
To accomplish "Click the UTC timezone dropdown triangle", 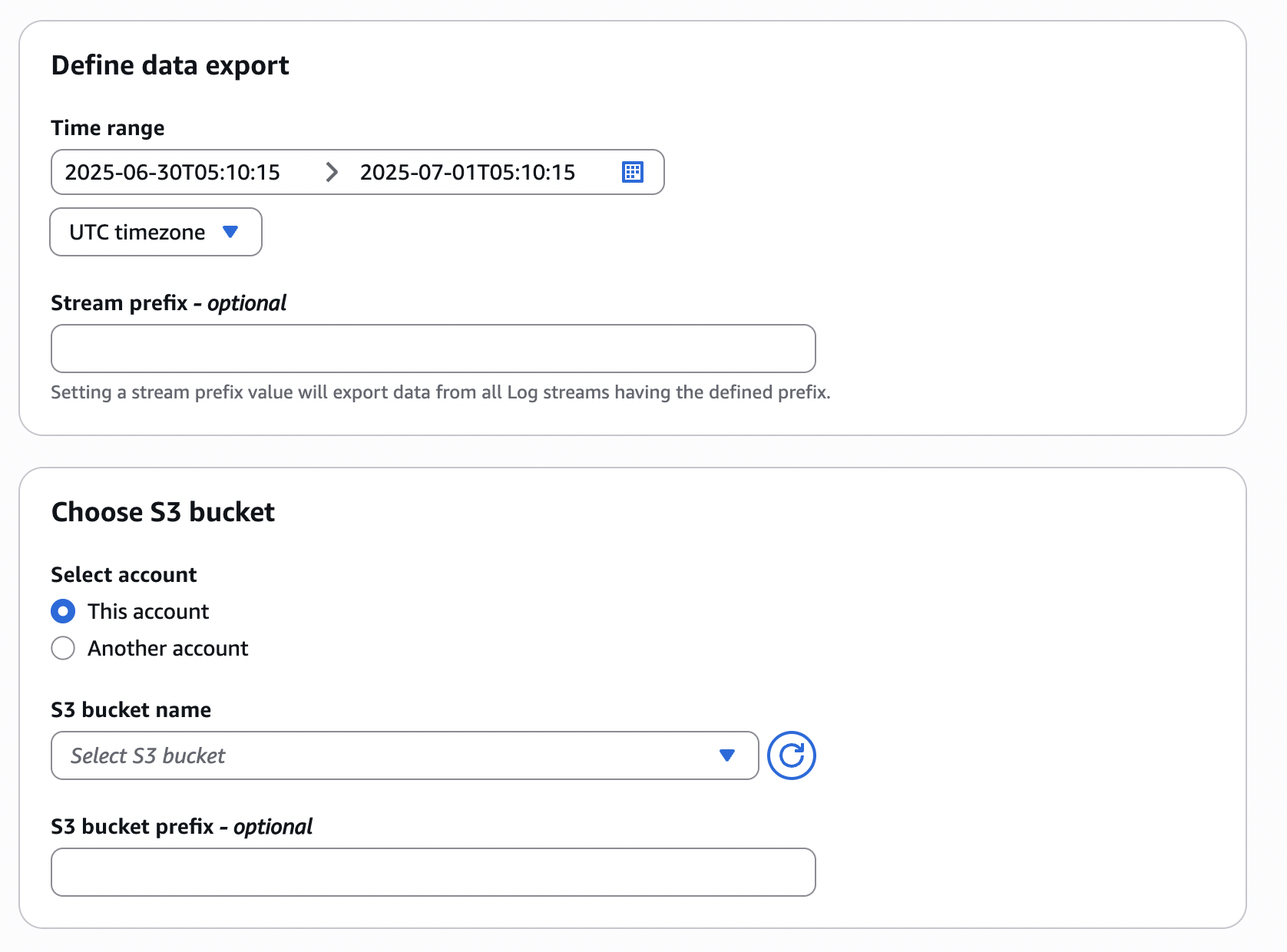I will pyautogui.click(x=230, y=232).
